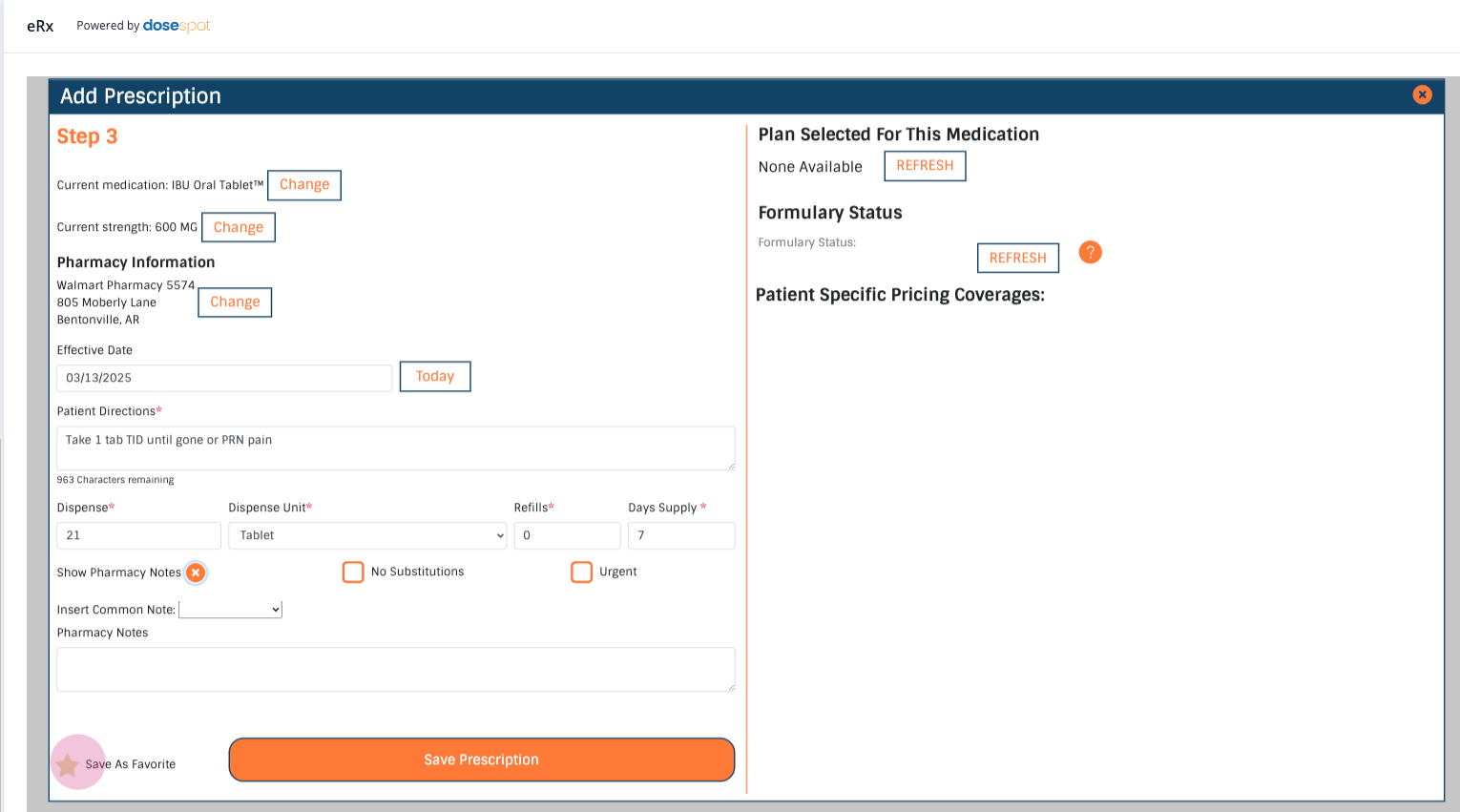The image size is (1460, 812).
Task: Click Change next to current strength 600 MG
Action: (239, 227)
